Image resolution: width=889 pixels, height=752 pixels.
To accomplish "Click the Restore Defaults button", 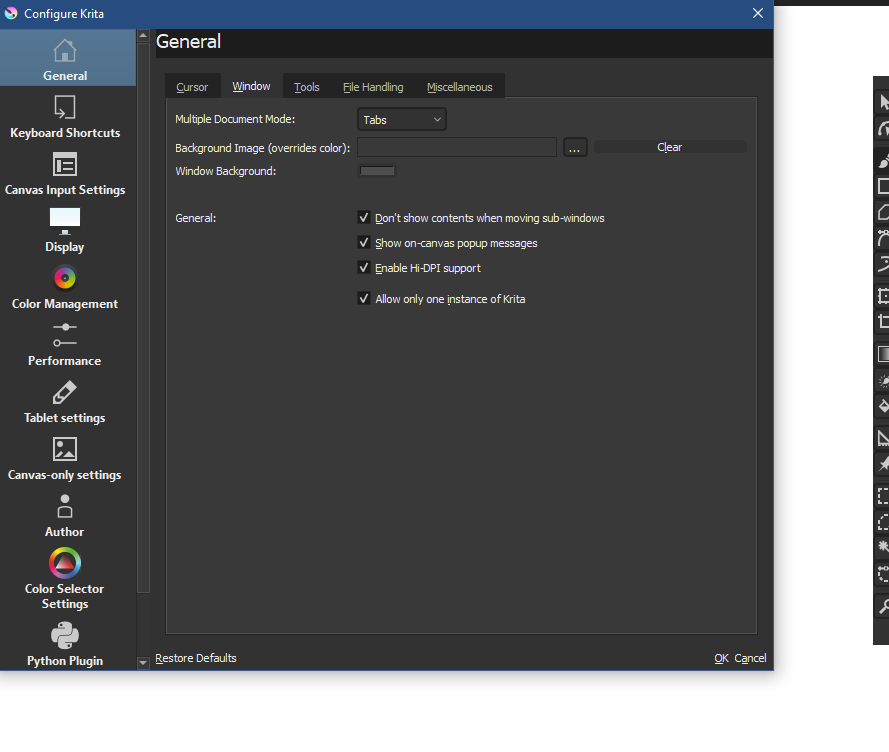I will pos(196,658).
